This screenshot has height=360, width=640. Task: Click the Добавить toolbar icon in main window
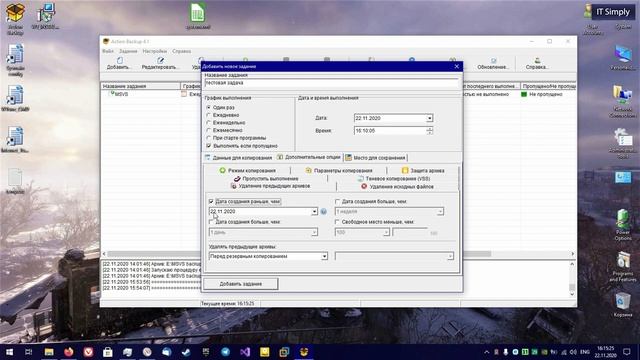click(x=119, y=63)
